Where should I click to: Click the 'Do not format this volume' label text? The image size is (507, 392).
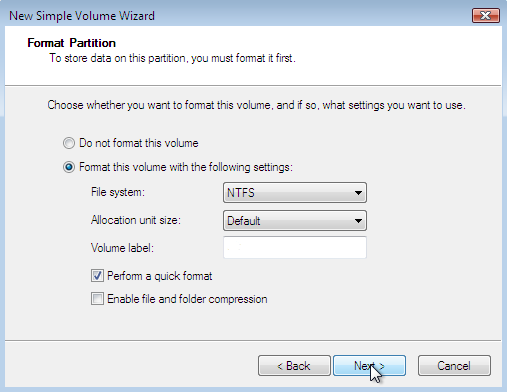(x=139, y=143)
